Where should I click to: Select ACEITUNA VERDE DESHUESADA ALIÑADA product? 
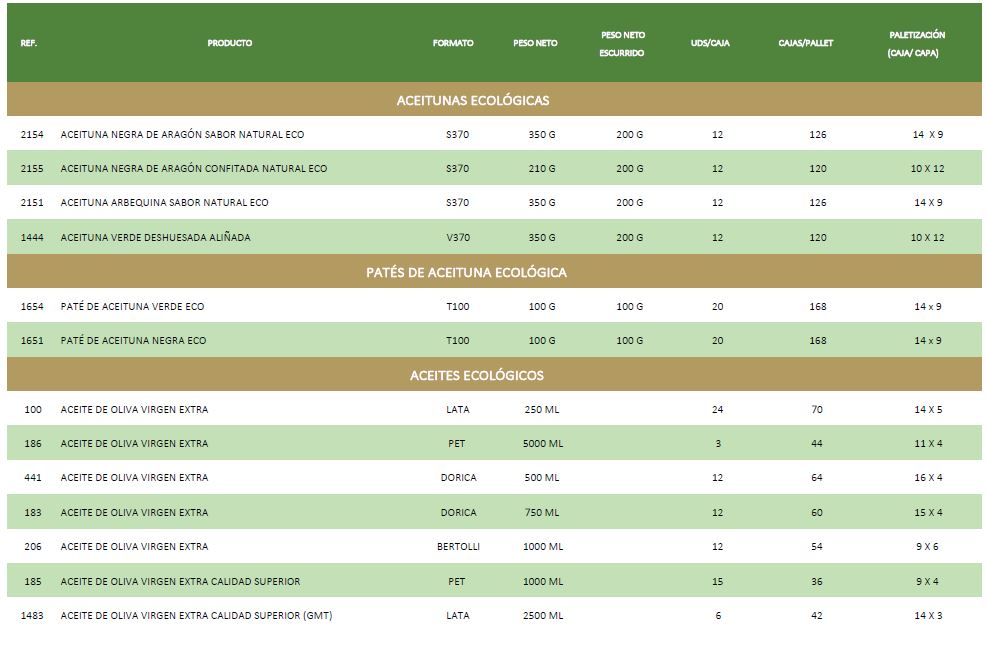tap(155, 237)
